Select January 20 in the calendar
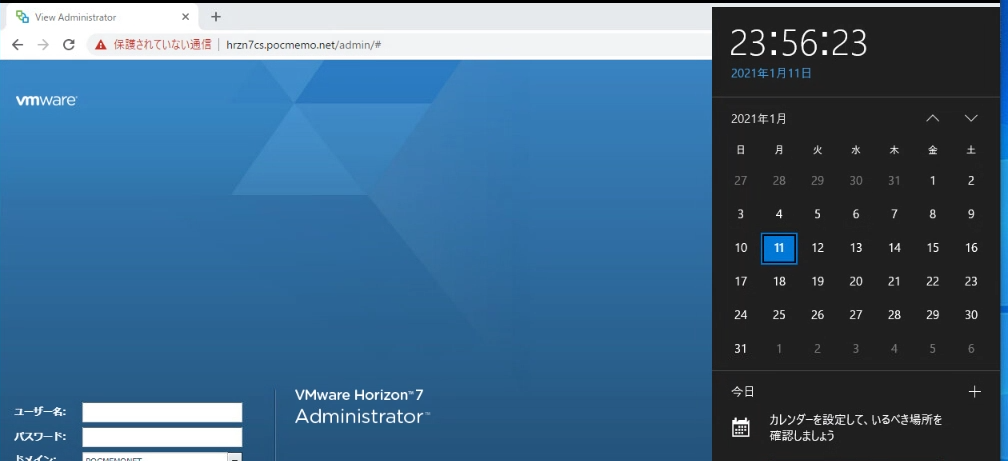Screen dimensions: 1008x461 pos(856,282)
